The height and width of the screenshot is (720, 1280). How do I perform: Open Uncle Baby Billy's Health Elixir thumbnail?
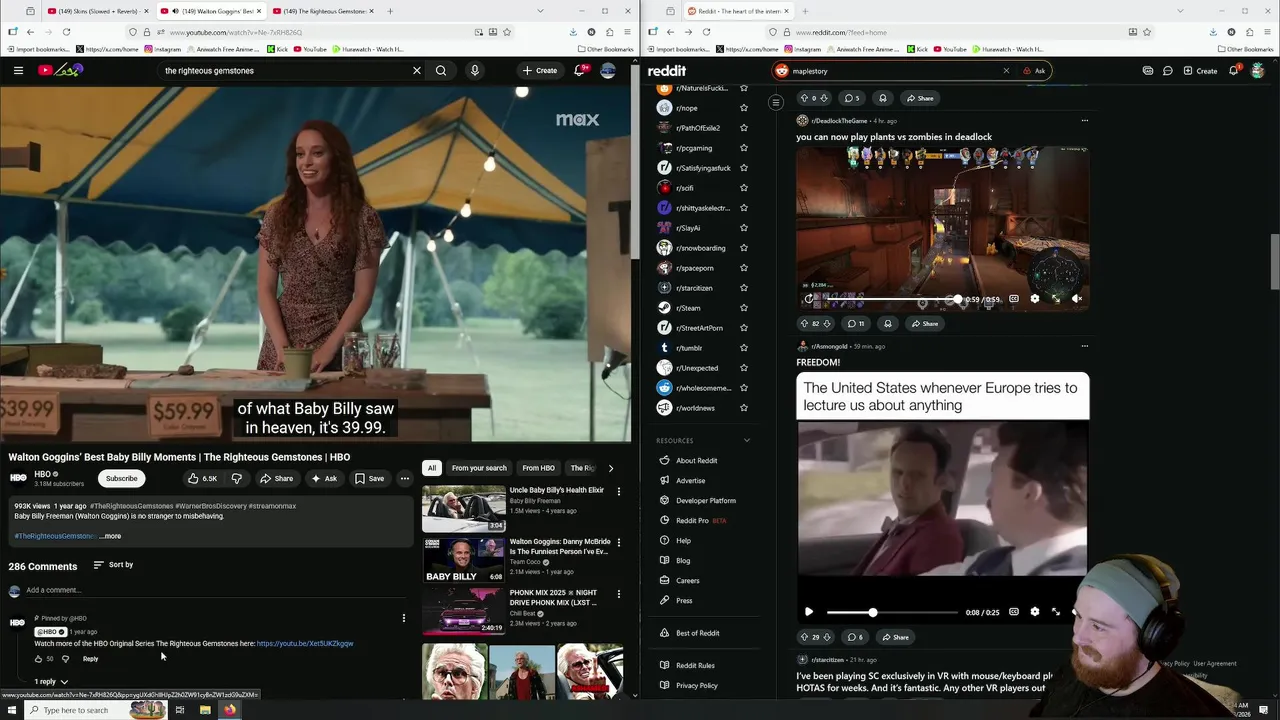tap(464, 508)
